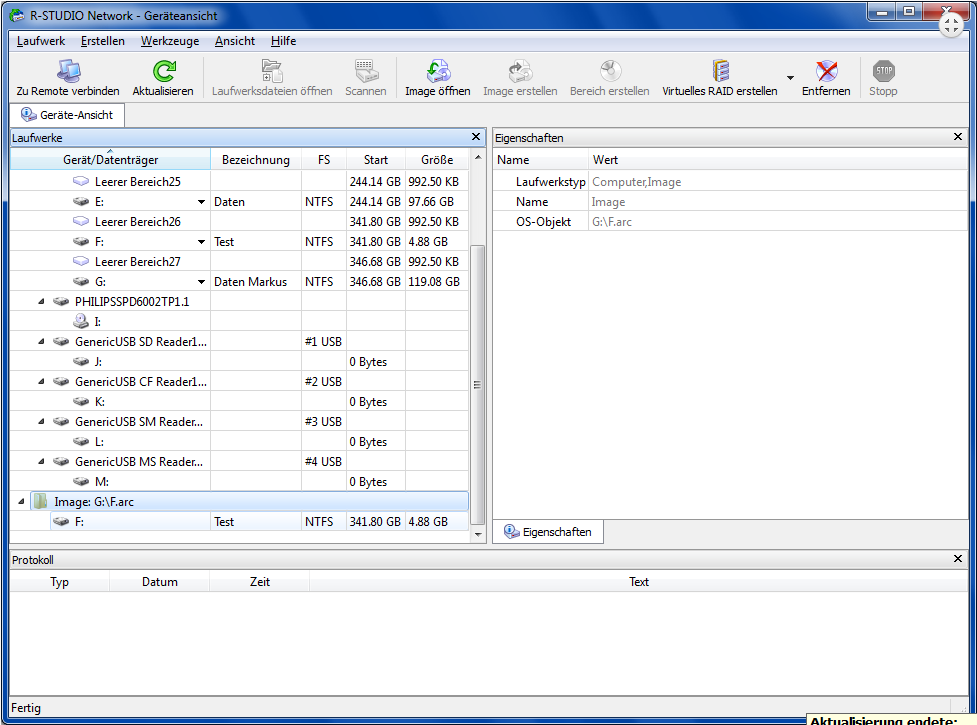
Task: Select the drive icon of G: Daten Markus
Action: pyautogui.click(x=81, y=282)
